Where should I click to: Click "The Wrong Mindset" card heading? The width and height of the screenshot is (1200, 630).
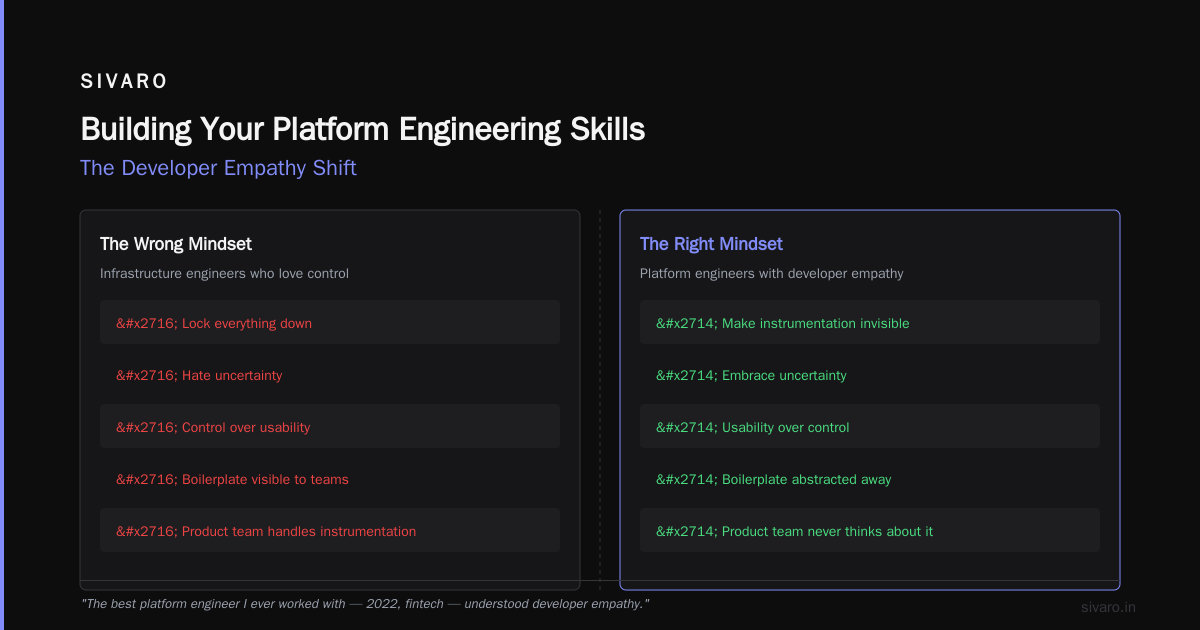click(176, 244)
